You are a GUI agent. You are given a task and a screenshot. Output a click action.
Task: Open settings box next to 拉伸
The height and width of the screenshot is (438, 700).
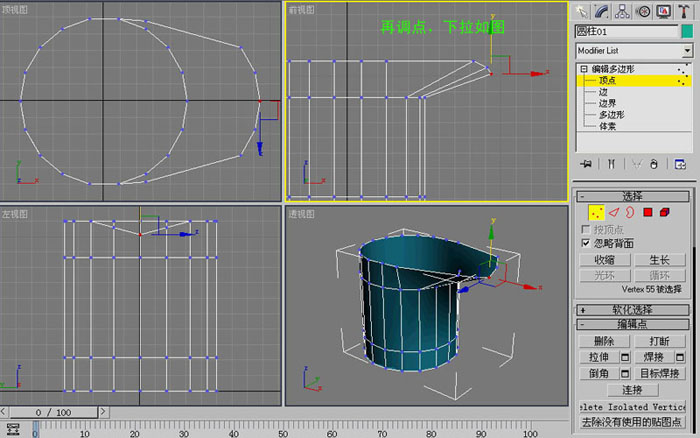click(625, 357)
